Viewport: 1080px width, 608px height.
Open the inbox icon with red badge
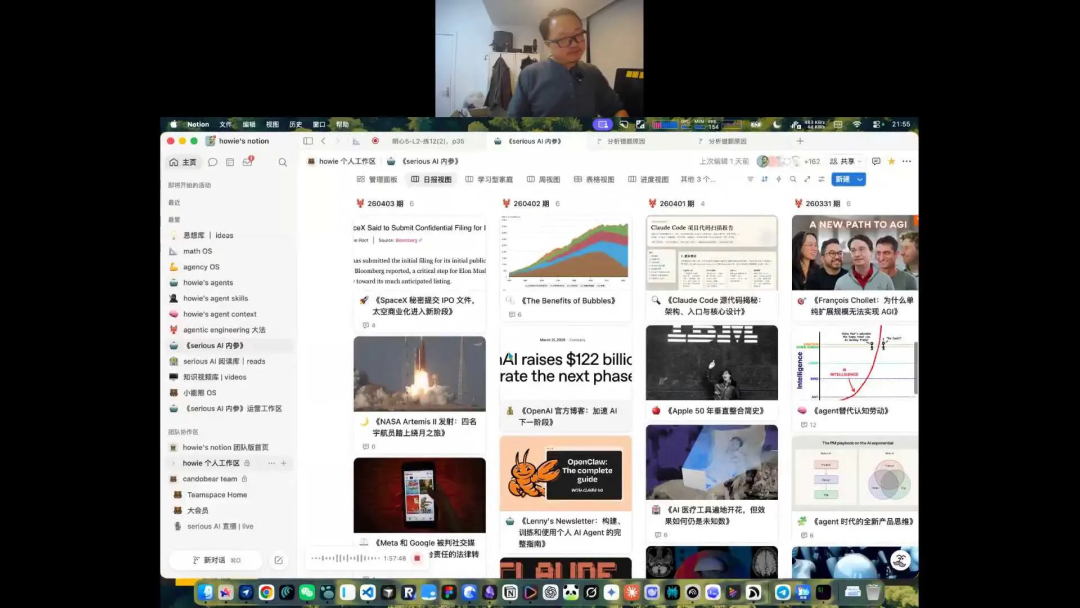coord(247,162)
